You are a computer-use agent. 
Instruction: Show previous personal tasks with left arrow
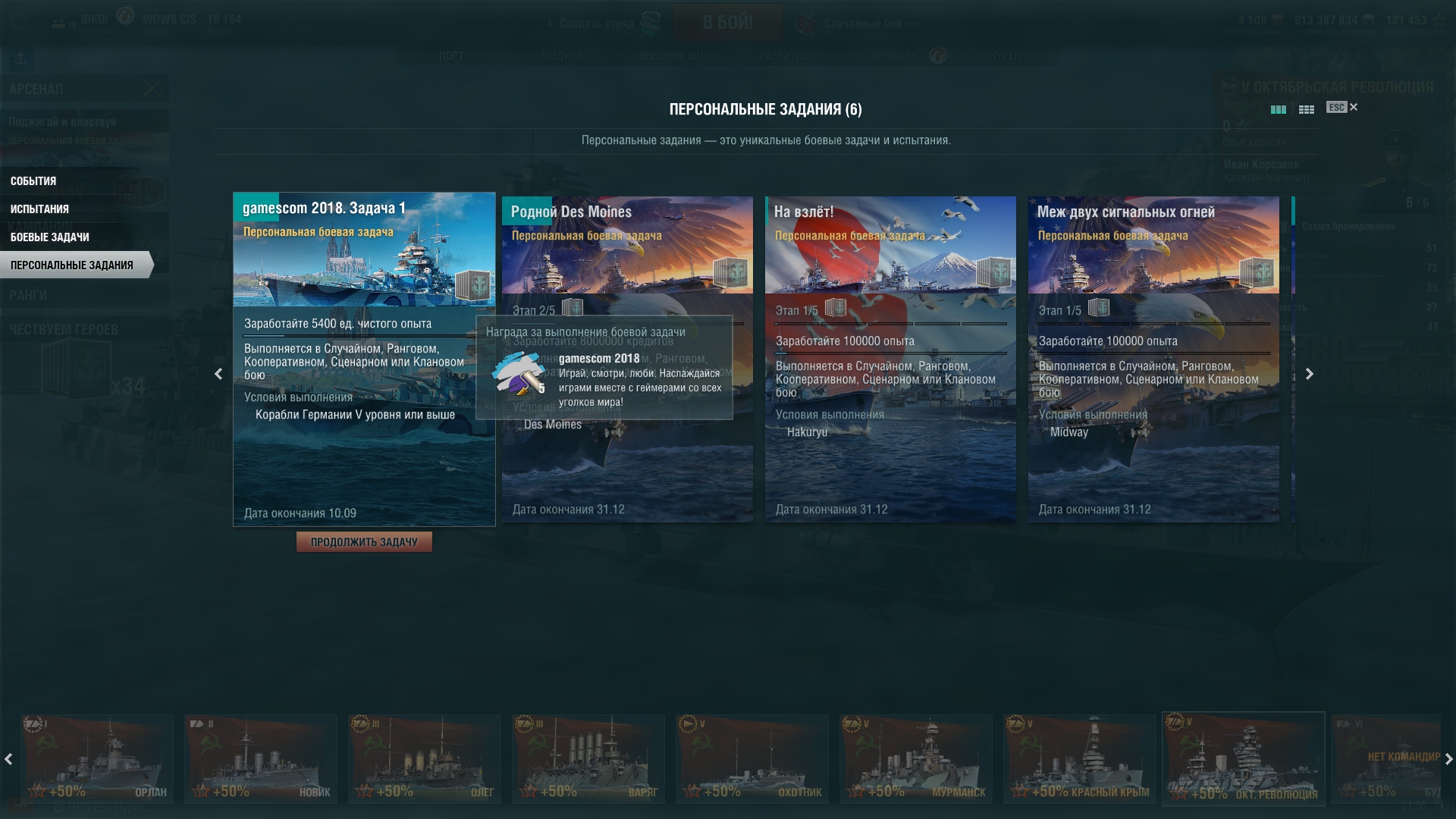(x=218, y=374)
